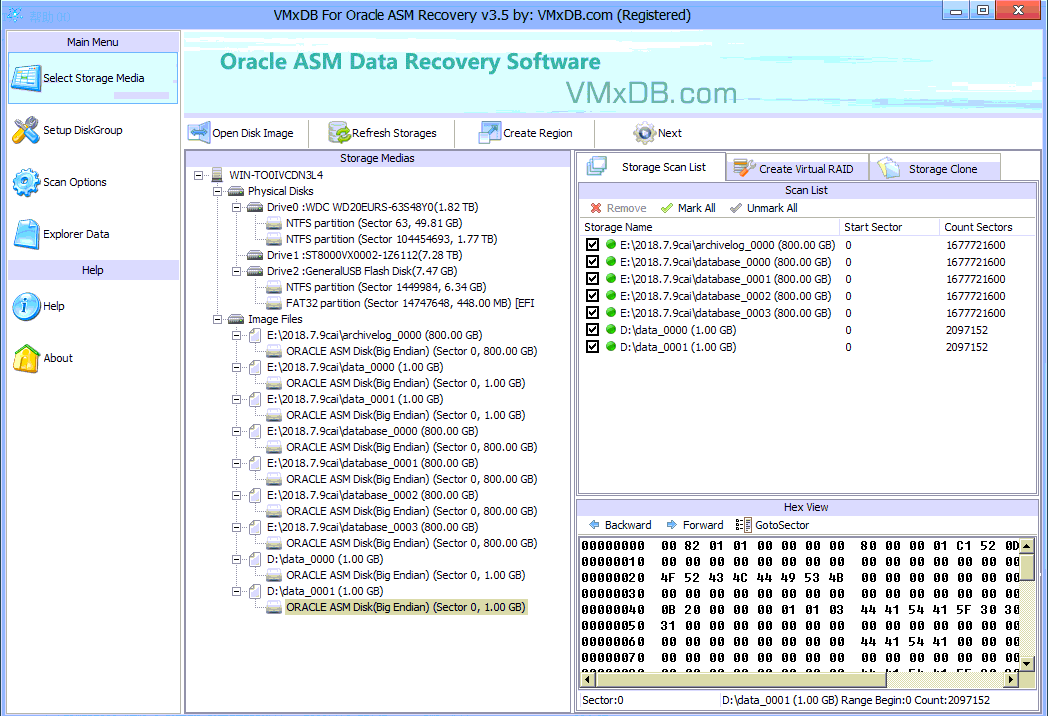Uncheck archivelog_0000 in Scan List
The image size is (1048, 716).
pos(592,245)
